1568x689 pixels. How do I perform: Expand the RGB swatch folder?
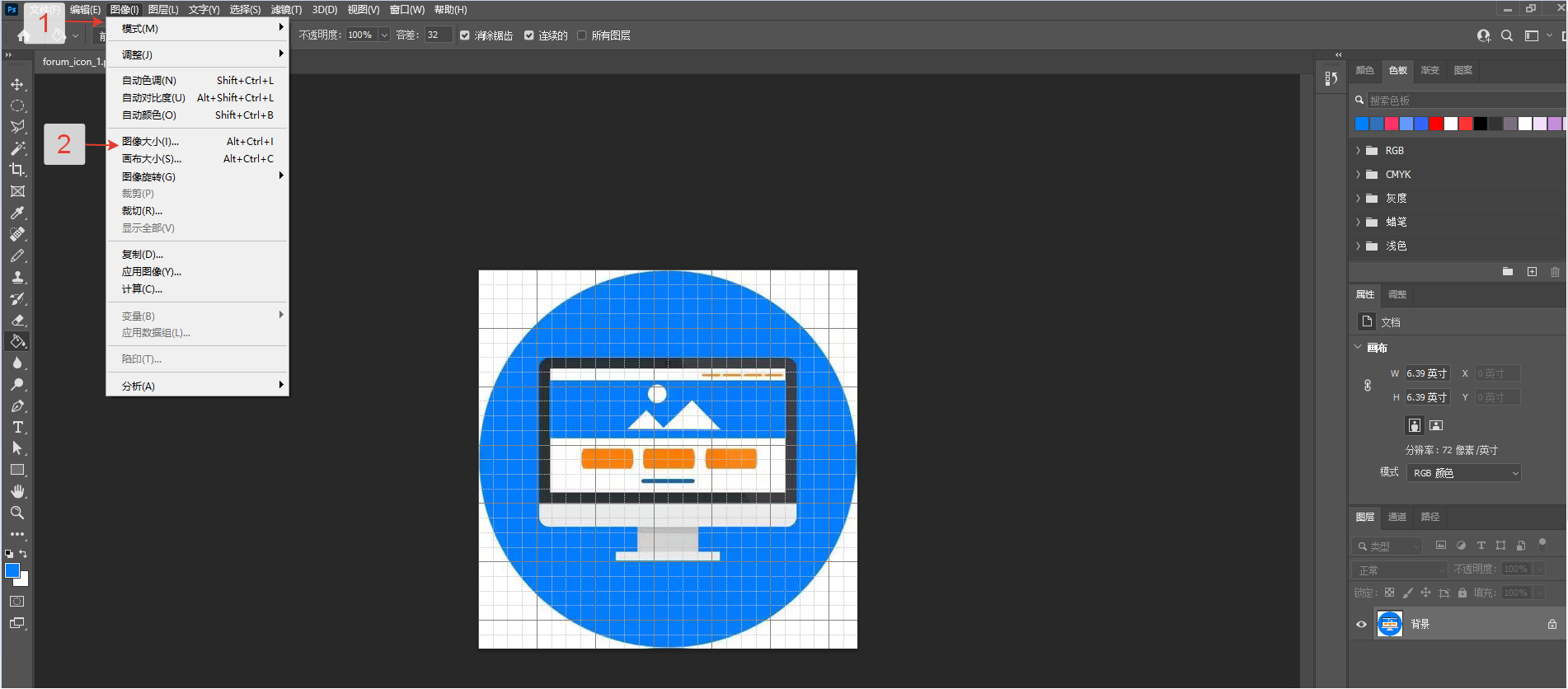tap(1358, 151)
